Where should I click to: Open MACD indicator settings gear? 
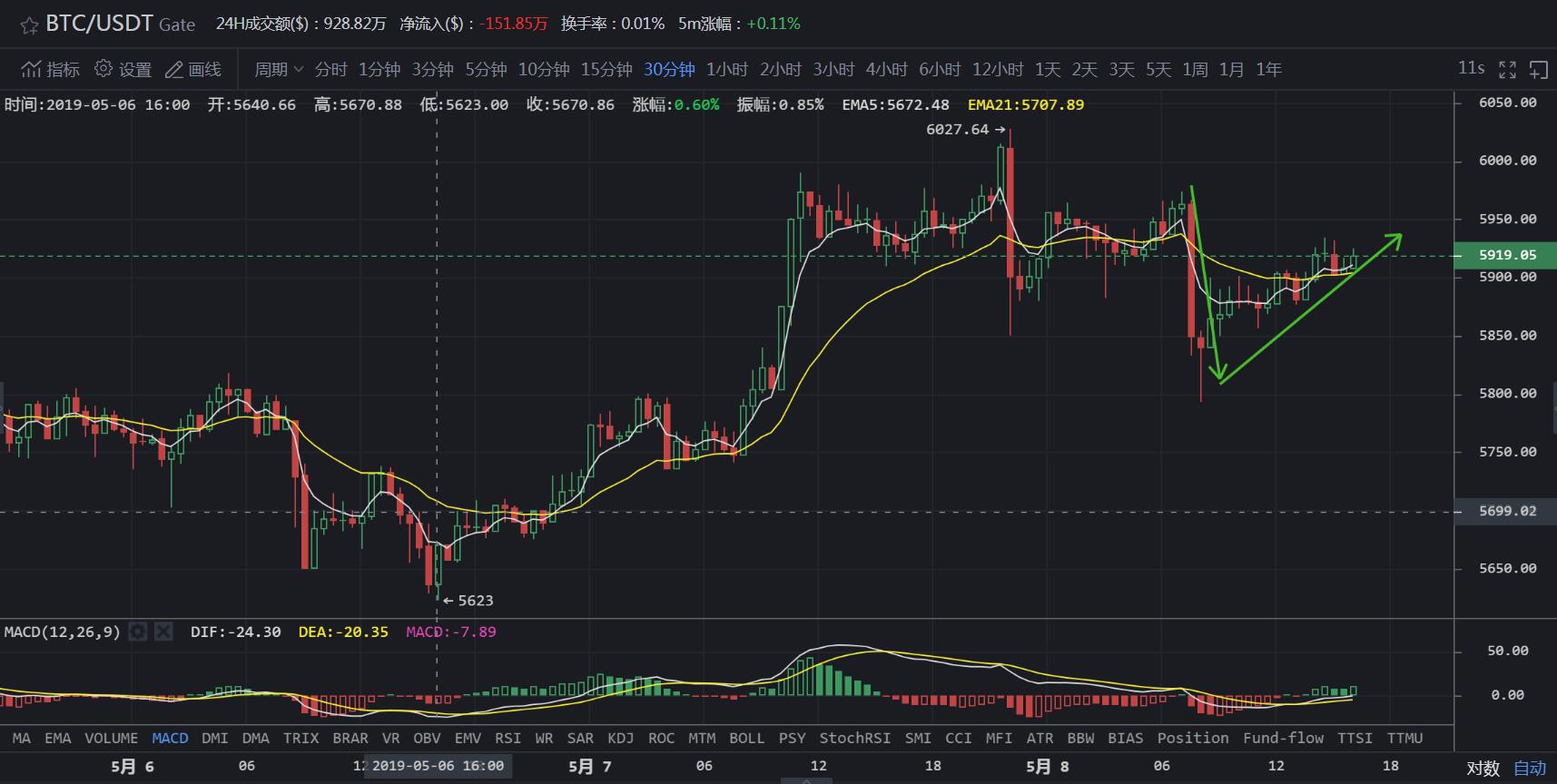tap(138, 632)
